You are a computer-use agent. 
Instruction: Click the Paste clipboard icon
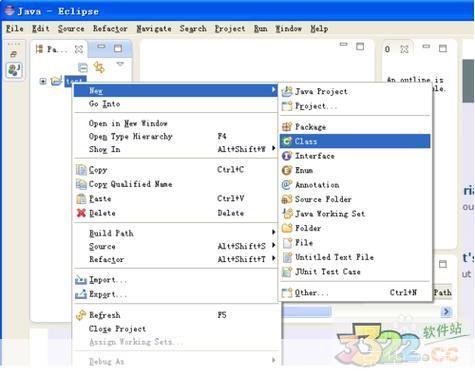[x=81, y=199]
